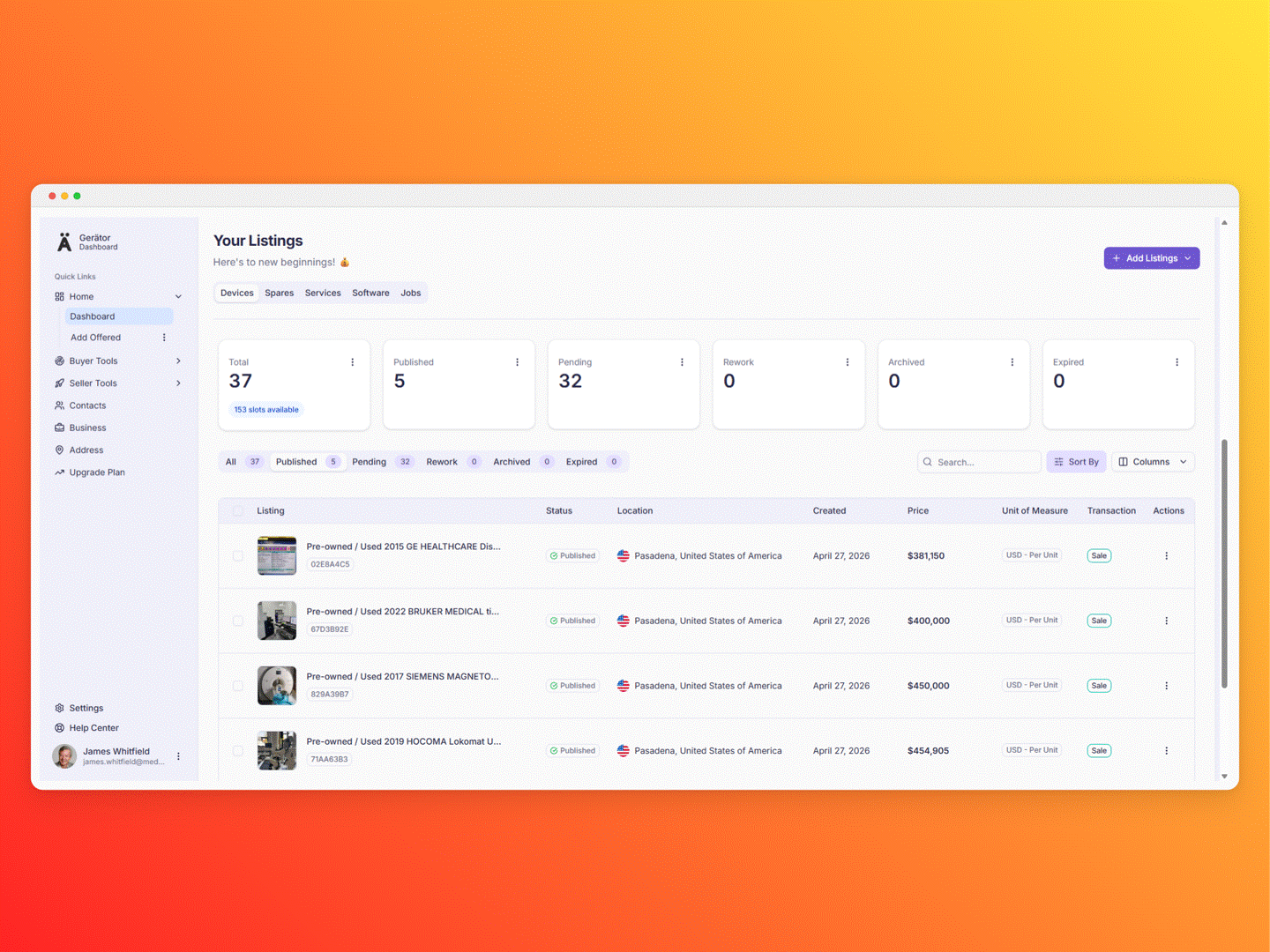Open Add Offered three-dot menu

point(164,338)
